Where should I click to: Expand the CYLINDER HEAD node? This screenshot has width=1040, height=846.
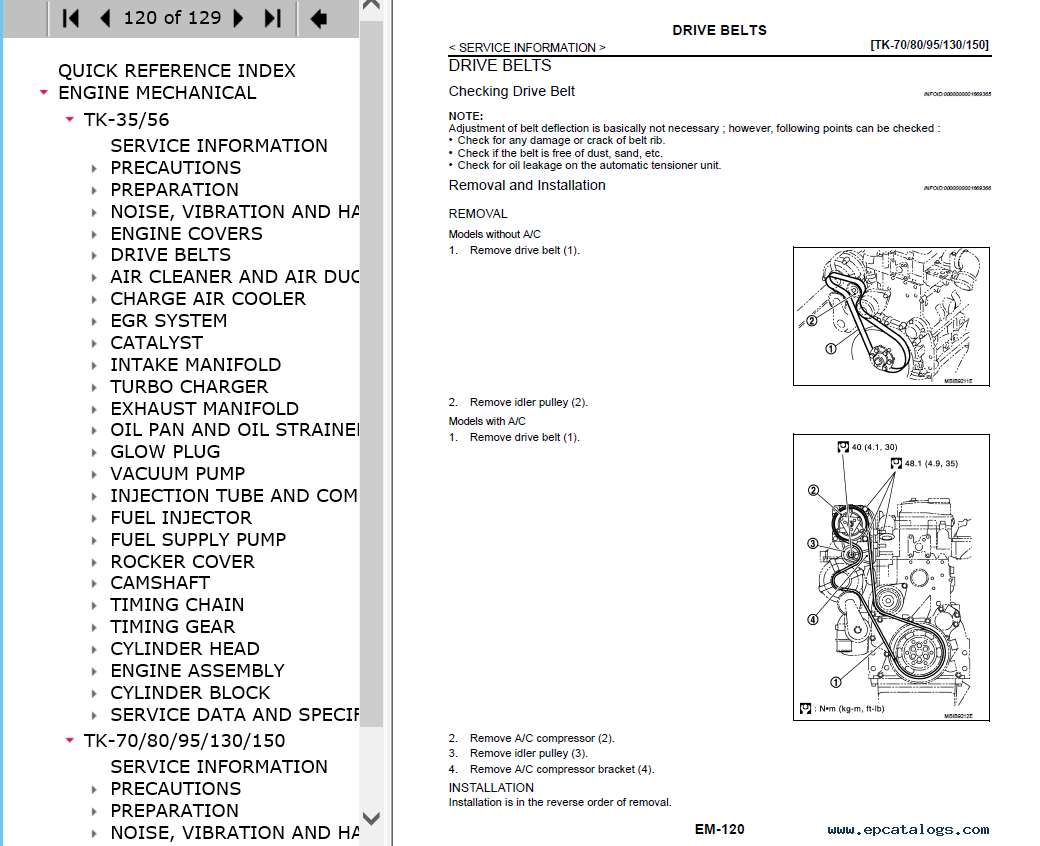click(x=94, y=649)
